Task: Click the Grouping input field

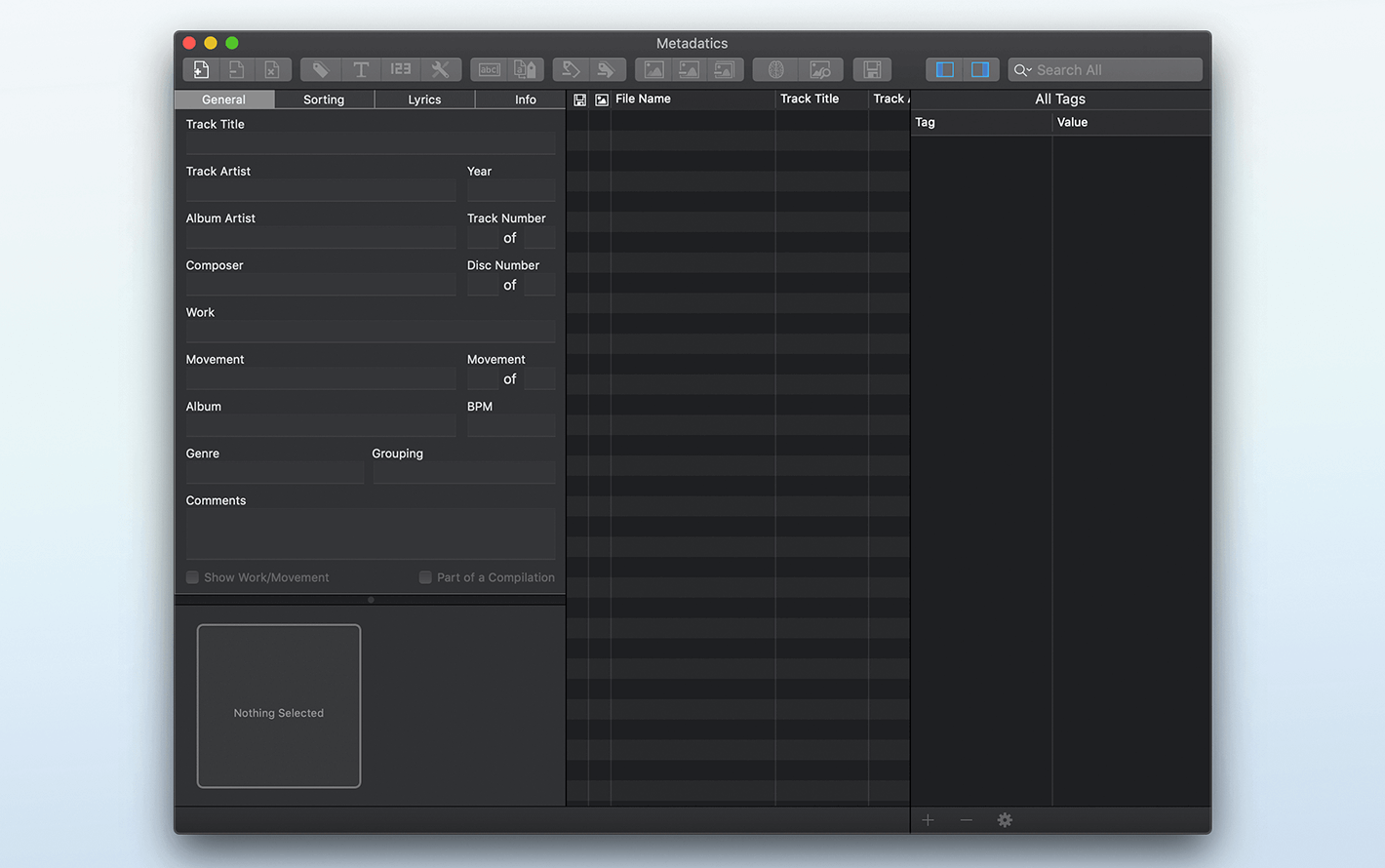Action: click(464, 473)
